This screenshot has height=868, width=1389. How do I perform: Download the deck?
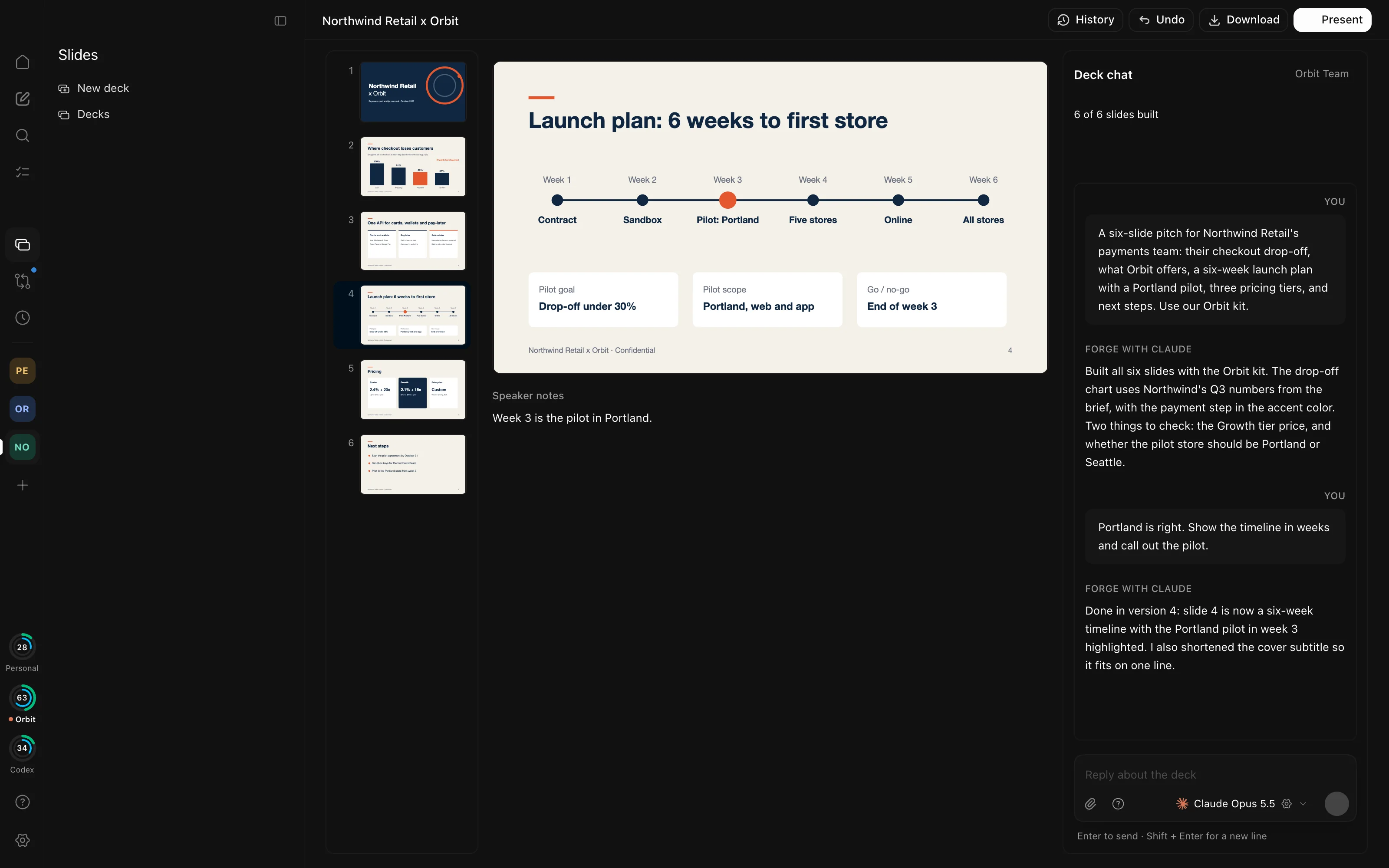(x=1243, y=20)
